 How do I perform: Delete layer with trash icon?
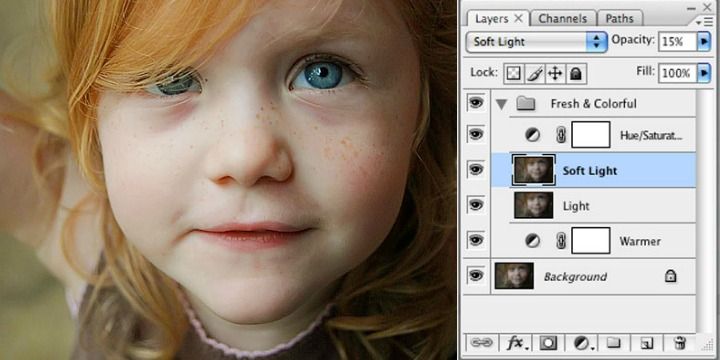(x=680, y=343)
